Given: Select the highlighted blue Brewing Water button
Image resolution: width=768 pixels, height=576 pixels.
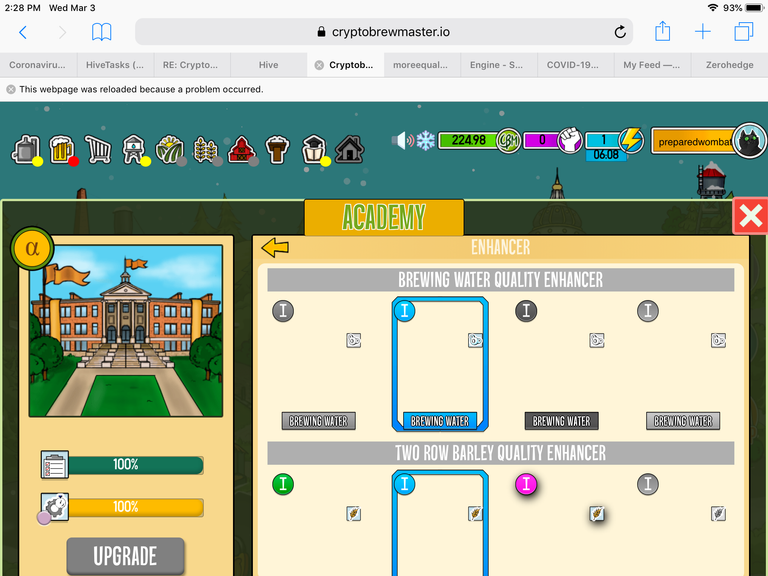Looking at the screenshot, I should tap(440, 421).
